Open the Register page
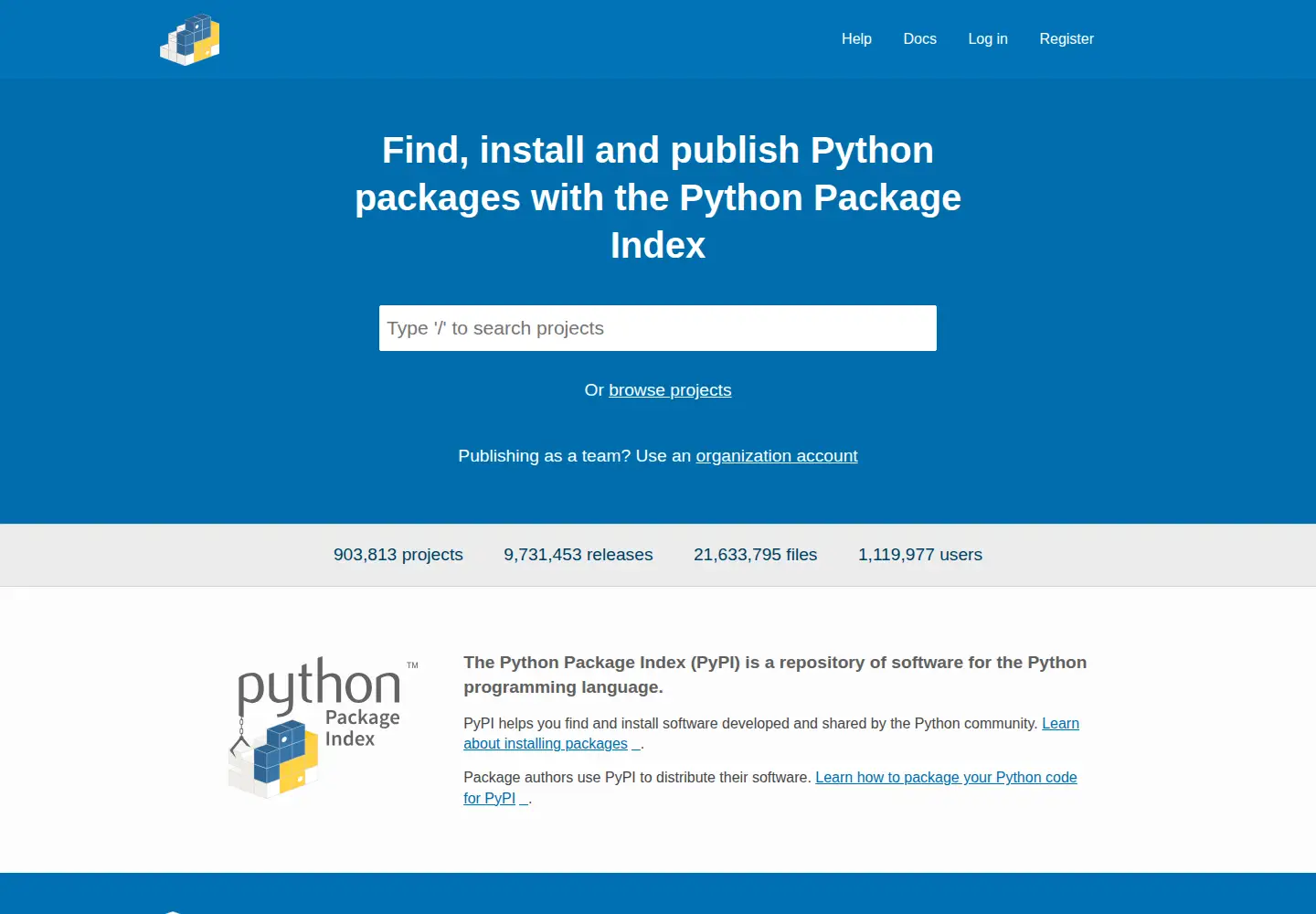Viewport: 1316px width, 914px height. [1067, 38]
